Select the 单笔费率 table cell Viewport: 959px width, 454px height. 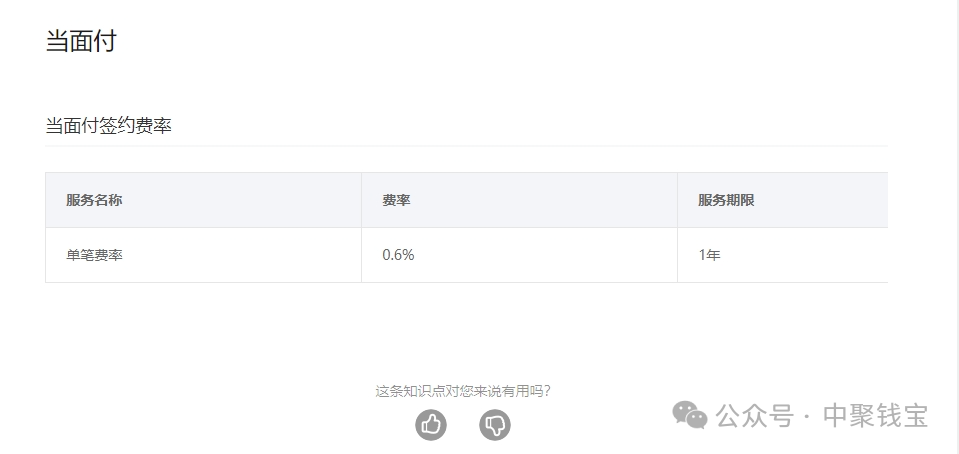click(x=94, y=255)
